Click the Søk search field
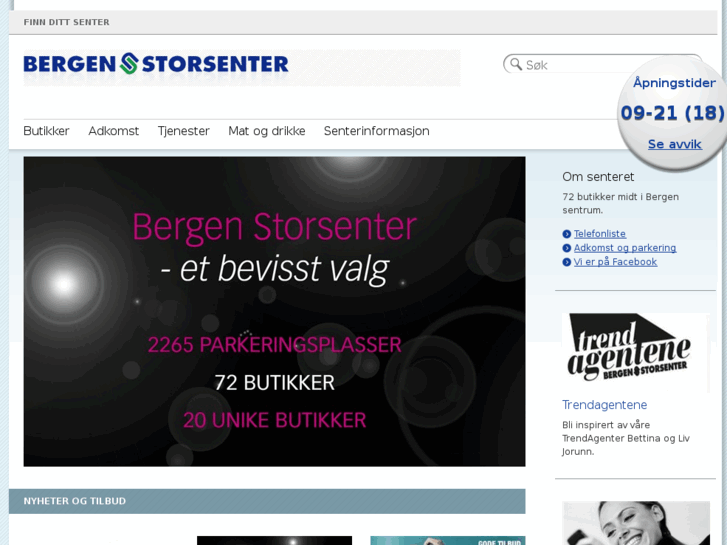Screen dimensions: 727x545 pos(603,64)
